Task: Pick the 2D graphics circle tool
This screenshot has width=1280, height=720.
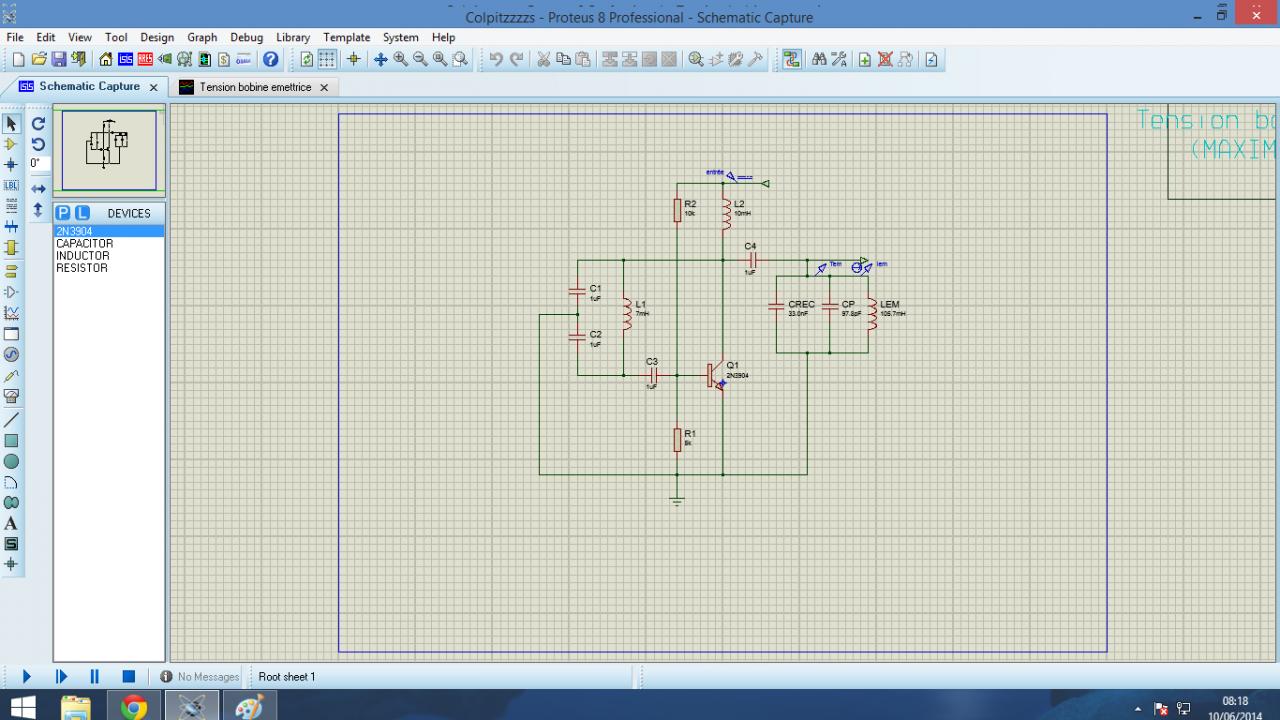Action: 11,462
